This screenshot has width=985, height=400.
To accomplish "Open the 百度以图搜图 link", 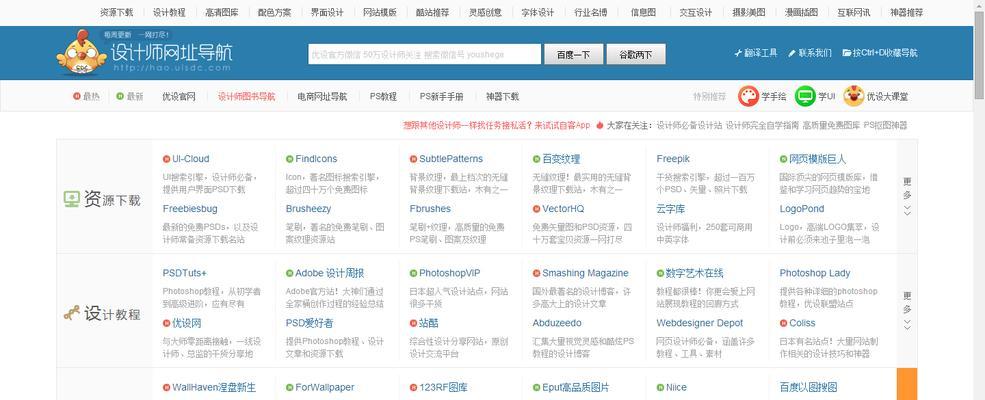I will 808,387.
